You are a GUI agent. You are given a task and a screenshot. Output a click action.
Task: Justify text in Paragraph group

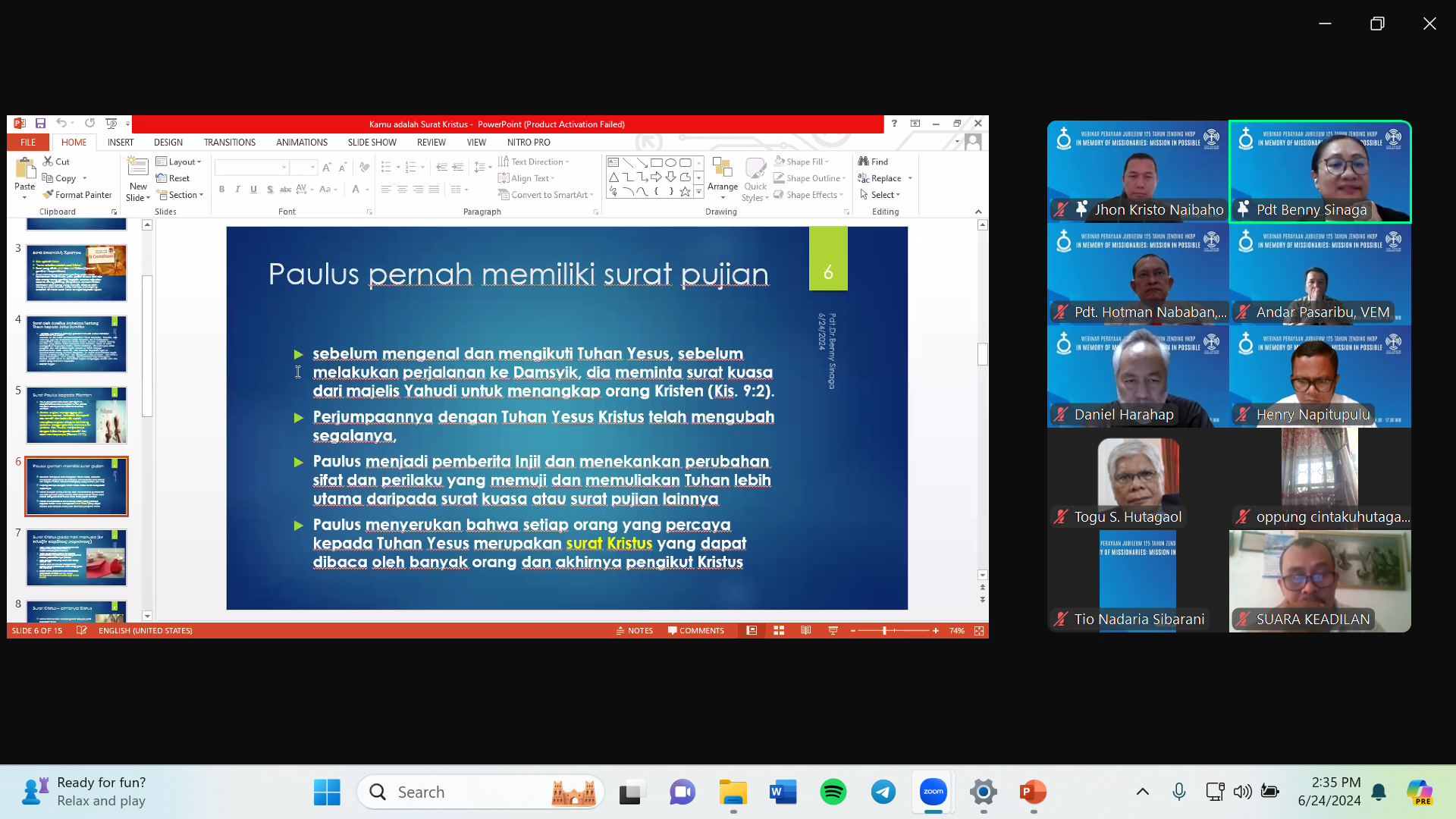point(434,190)
